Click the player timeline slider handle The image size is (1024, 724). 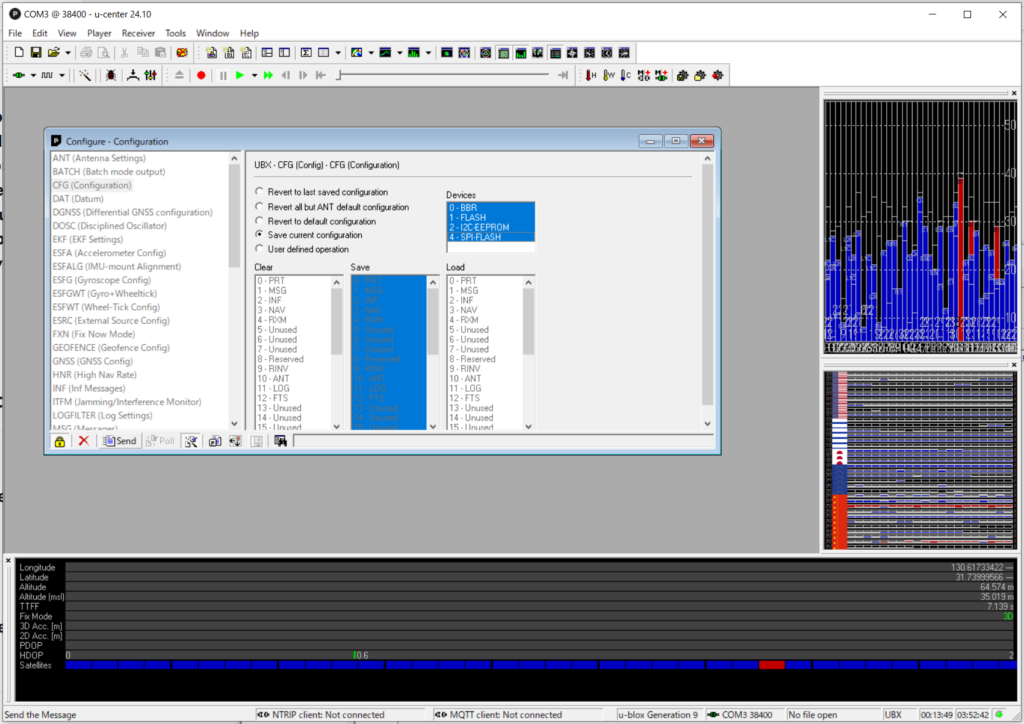coord(339,76)
